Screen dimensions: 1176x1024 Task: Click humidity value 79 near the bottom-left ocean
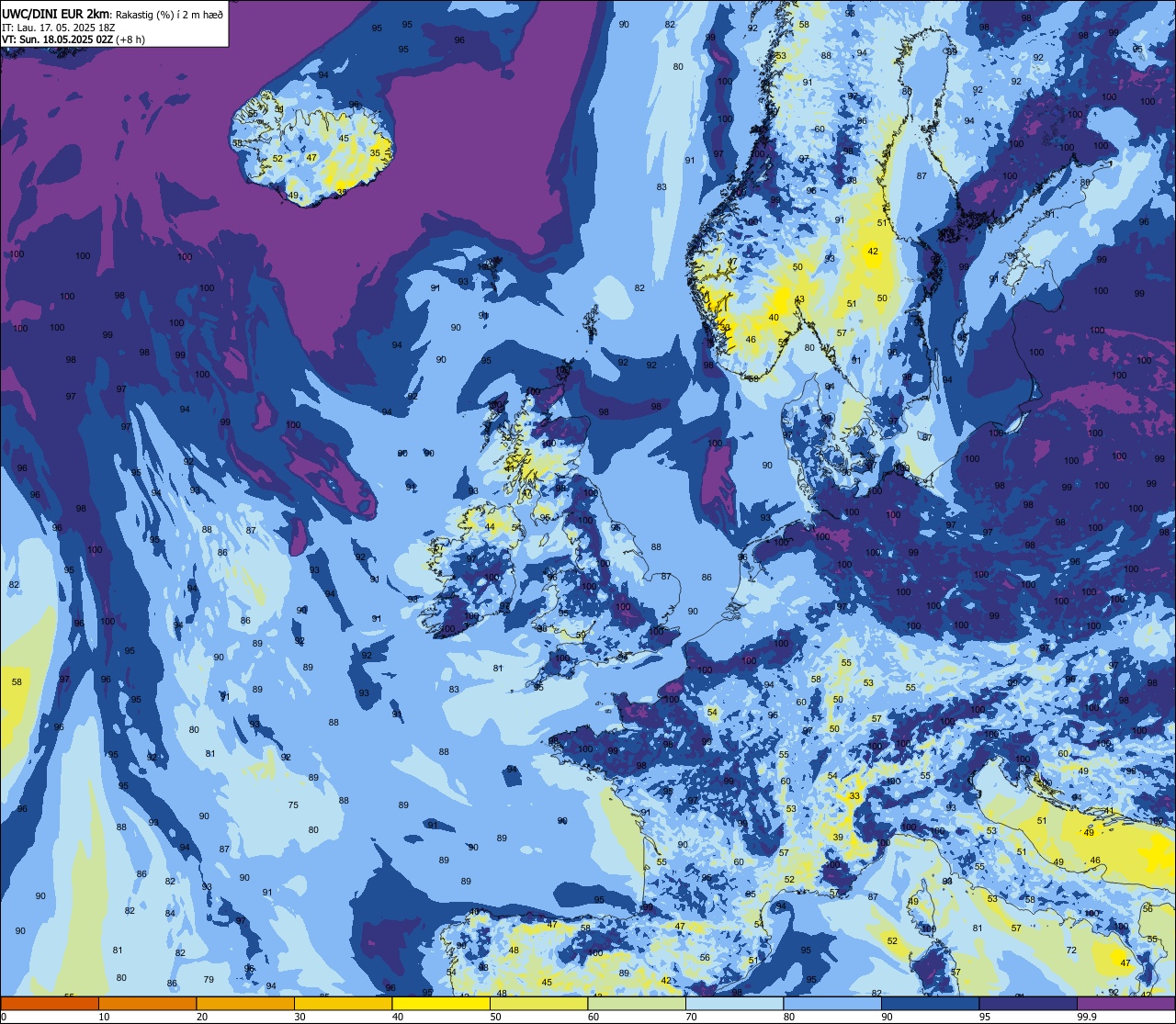pos(209,980)
